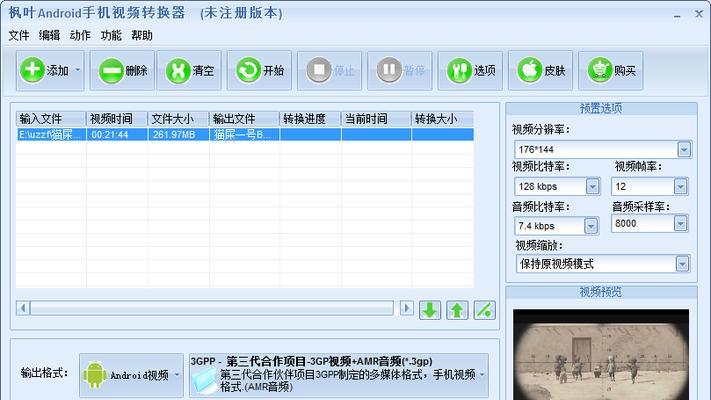Click the Clear (清空) toolbar button
The width and height of the screenshot is (711, 400).
click(x=189, y=71)
